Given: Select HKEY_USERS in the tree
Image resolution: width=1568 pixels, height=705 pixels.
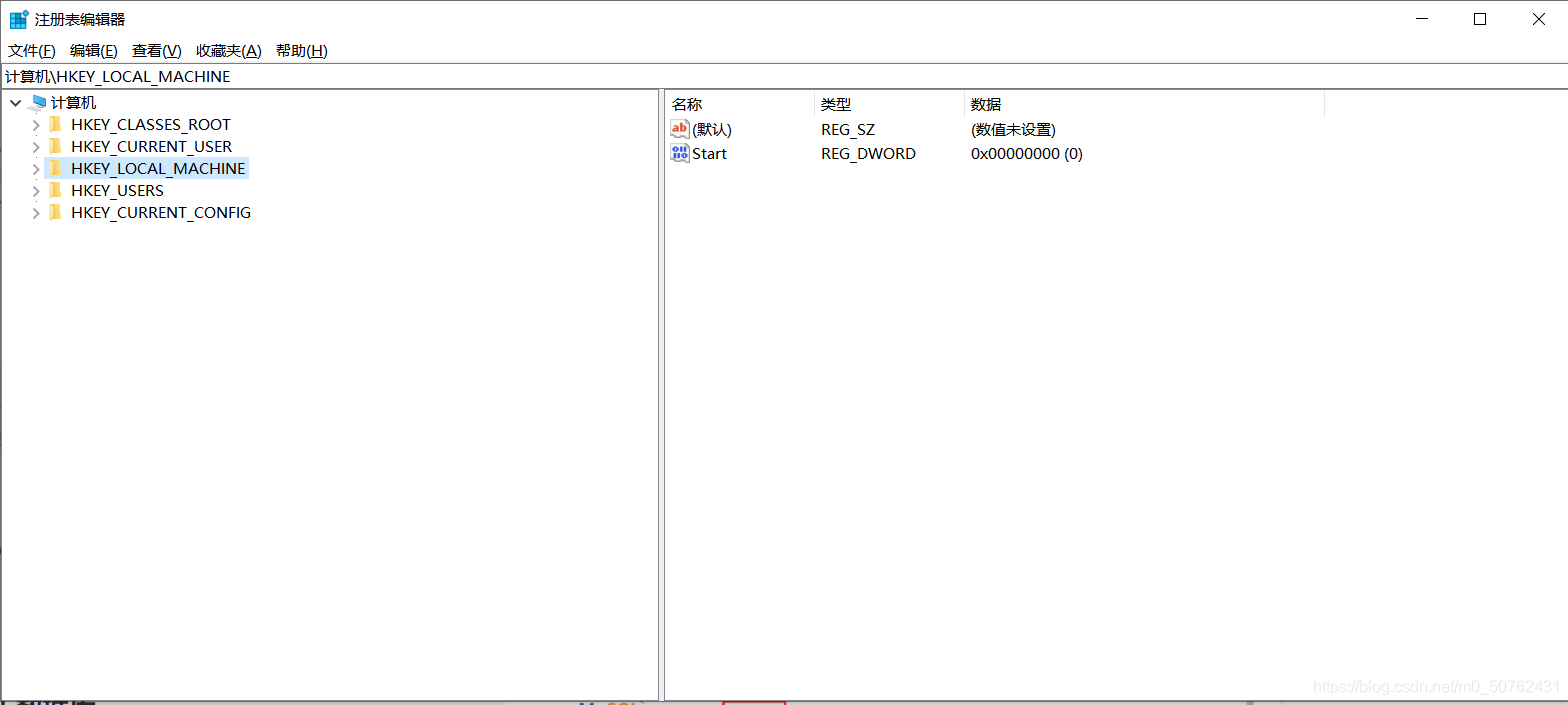Looking at the screenshot, I should 117,190.
